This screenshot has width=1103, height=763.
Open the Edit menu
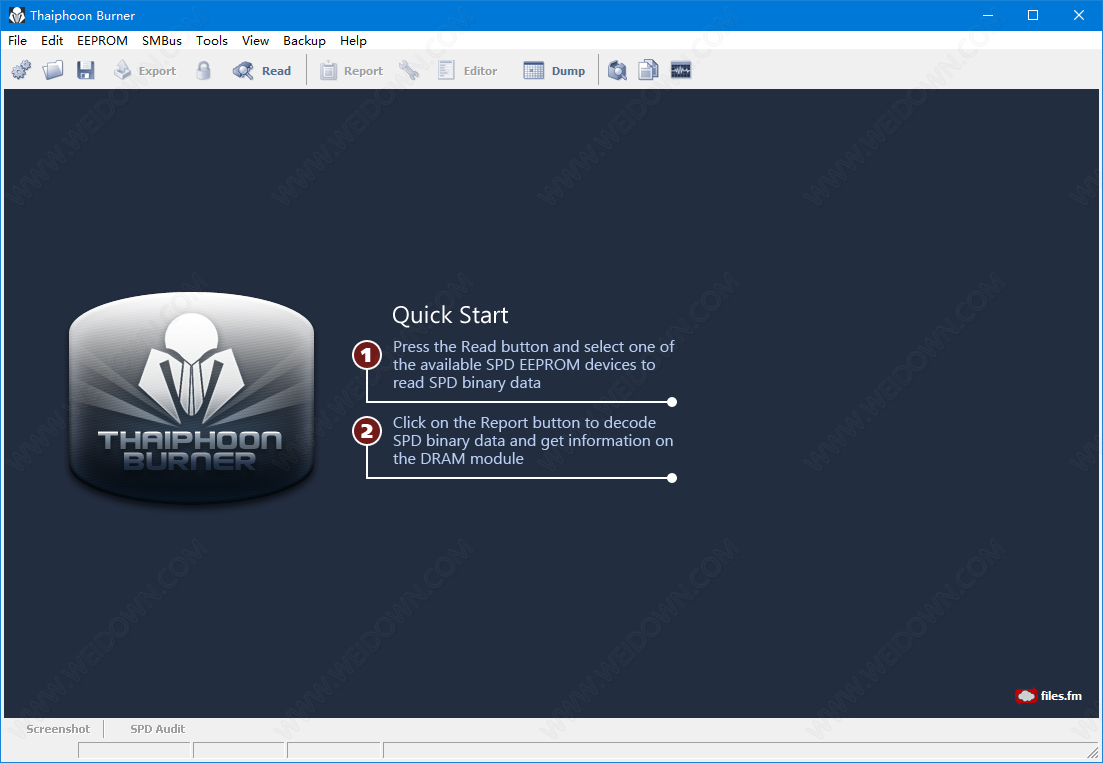[x=52, y=41]
